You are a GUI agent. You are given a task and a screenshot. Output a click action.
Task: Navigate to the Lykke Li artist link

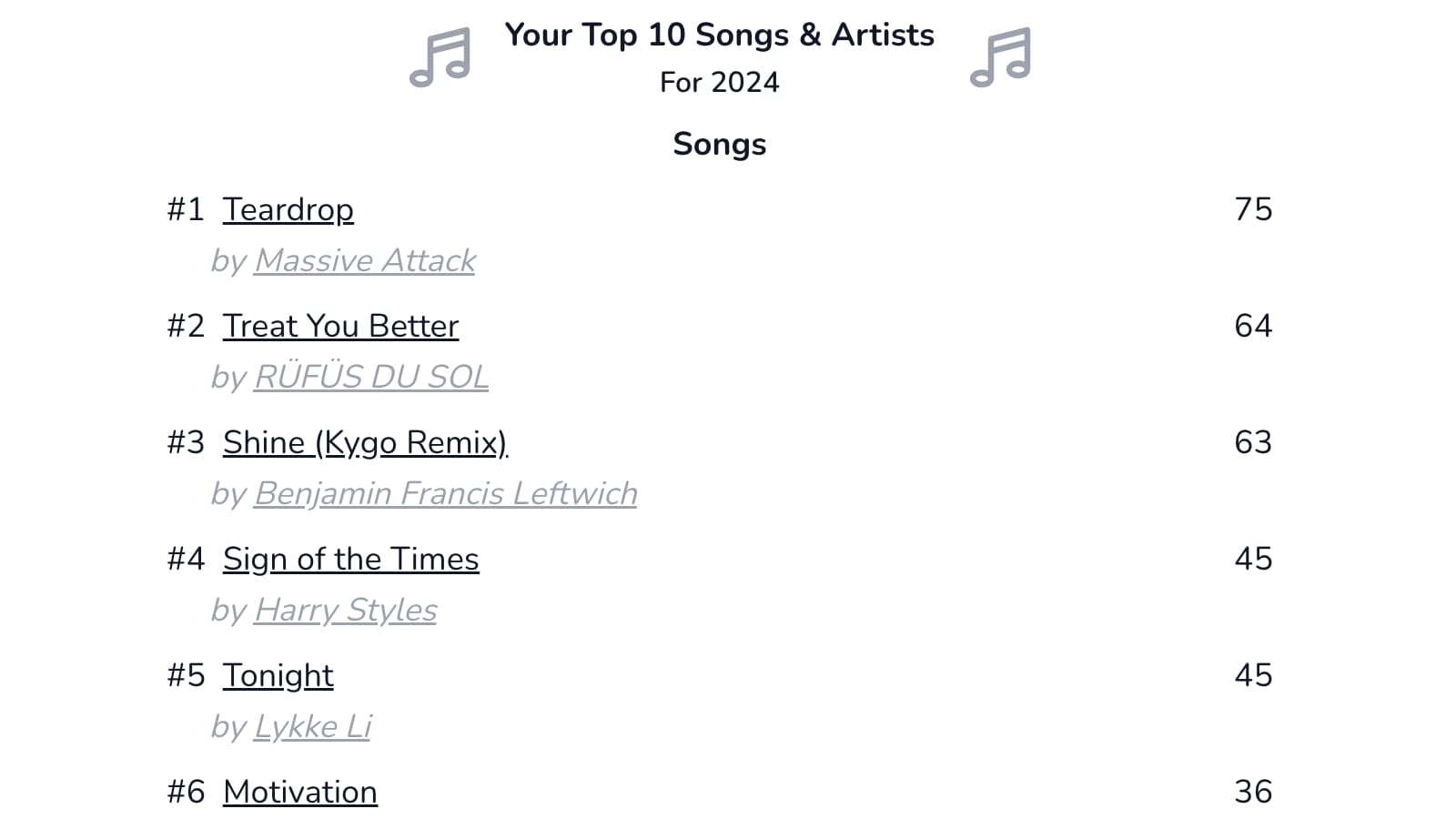pyautogui.click(x=313, y=726)
